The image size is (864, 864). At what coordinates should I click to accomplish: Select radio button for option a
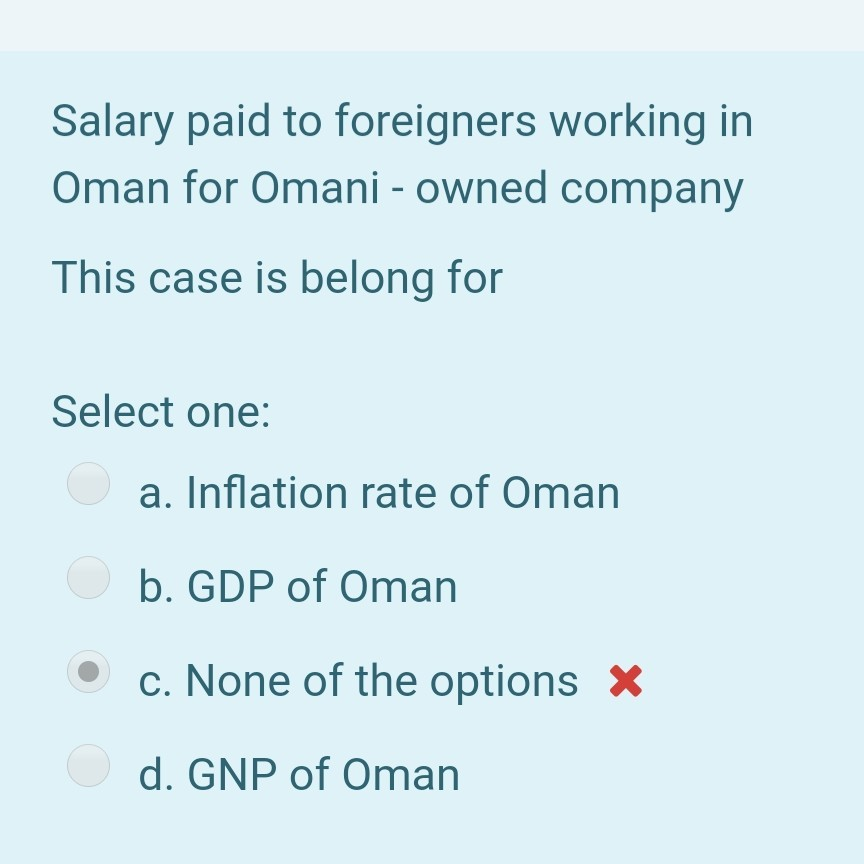[88, 485]
